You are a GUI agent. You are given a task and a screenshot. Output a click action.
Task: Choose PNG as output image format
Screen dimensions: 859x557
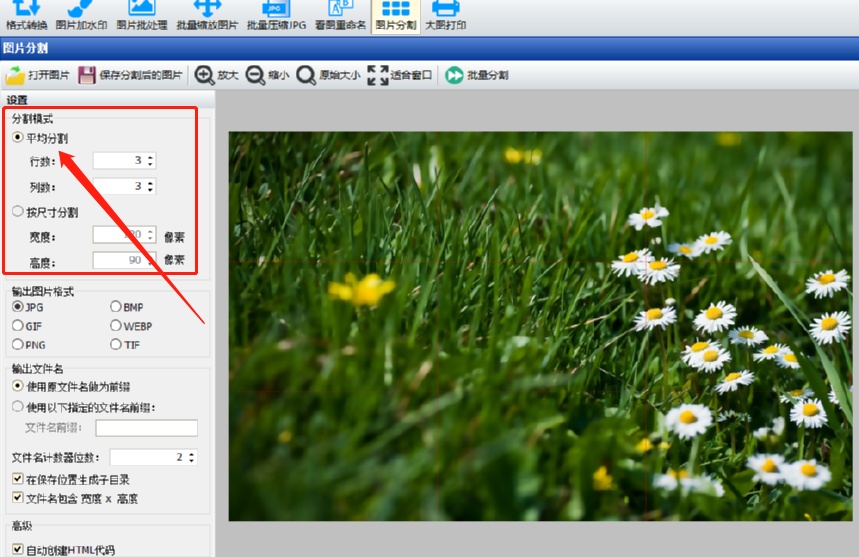[x=18, y=344]
